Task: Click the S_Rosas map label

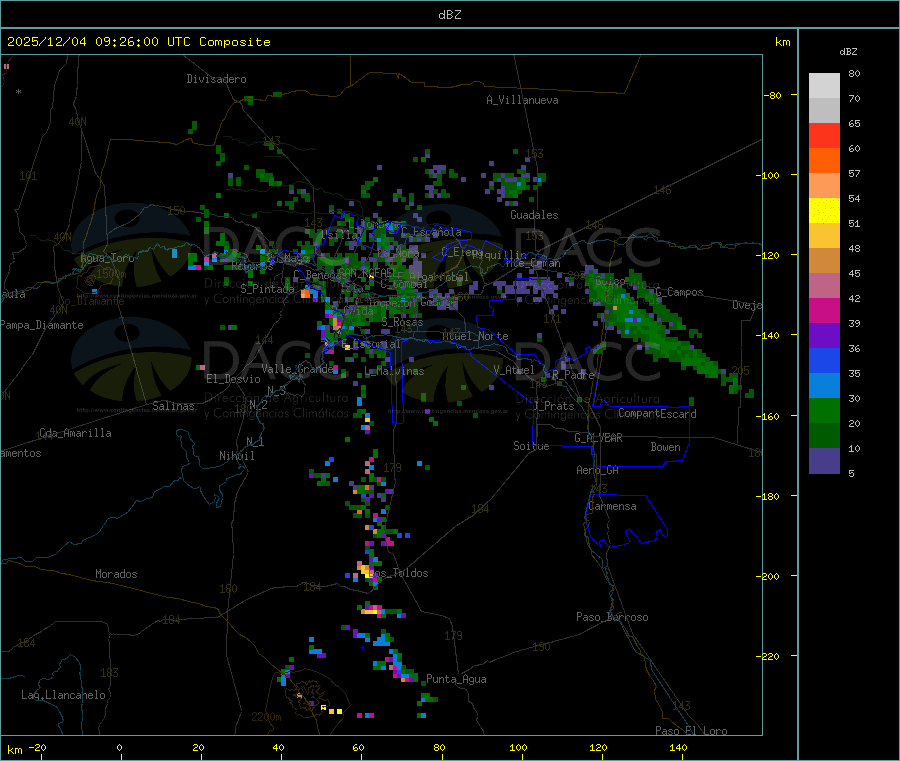Action: 402,322
